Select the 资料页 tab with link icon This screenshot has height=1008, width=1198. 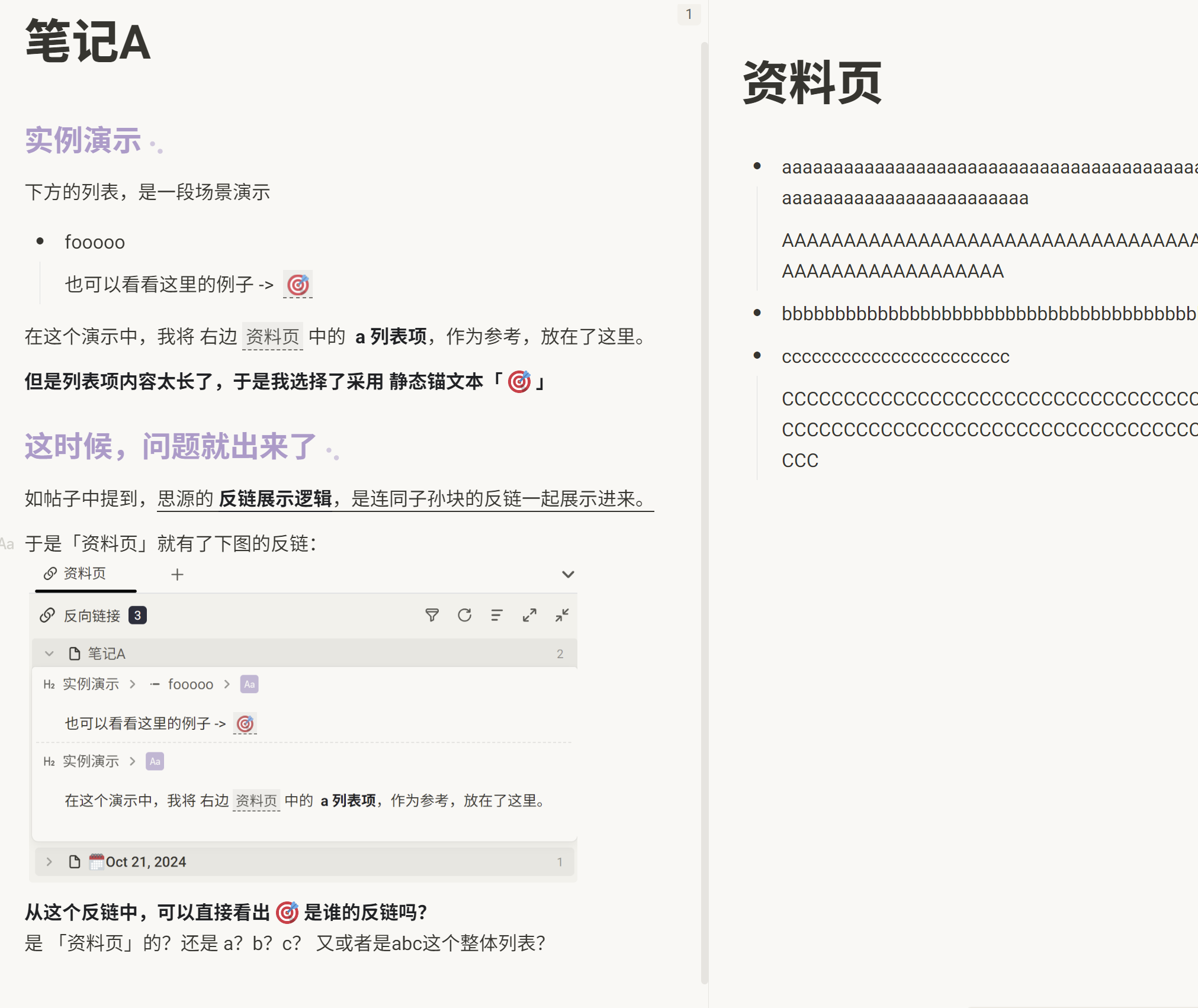pos(85,574)
